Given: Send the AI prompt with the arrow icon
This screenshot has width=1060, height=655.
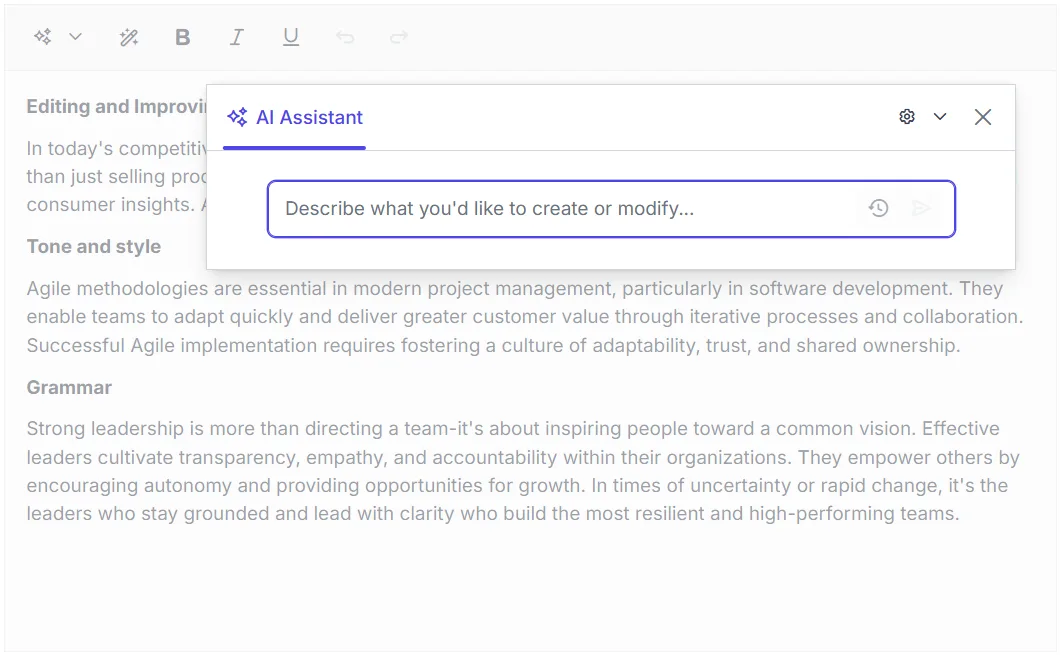Looking at the screenshot, I should pos(921,208).
